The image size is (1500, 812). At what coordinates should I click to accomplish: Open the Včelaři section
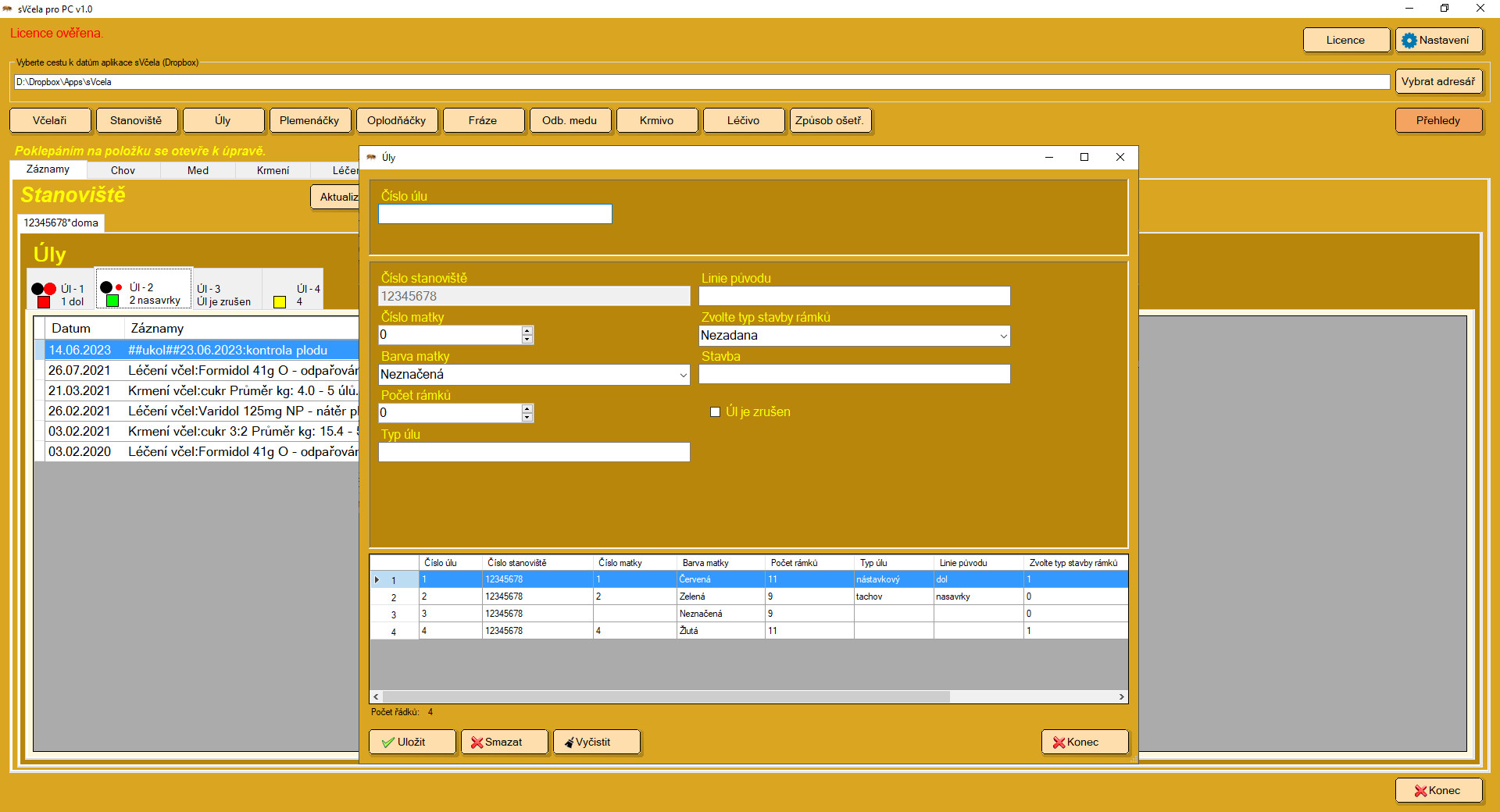pos(50,120)
